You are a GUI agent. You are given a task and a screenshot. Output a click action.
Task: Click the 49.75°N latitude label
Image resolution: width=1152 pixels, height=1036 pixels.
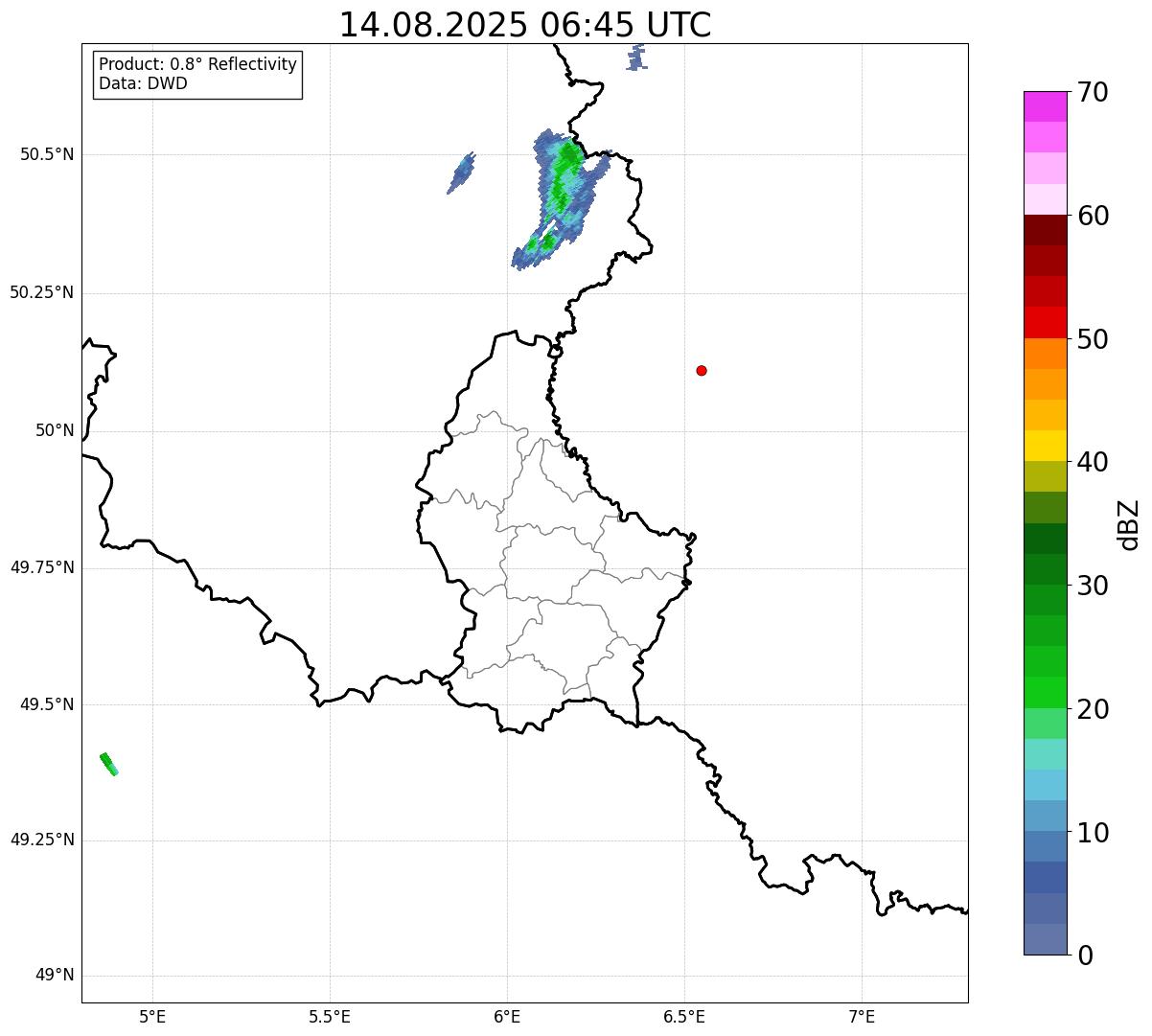pyautogui.click(x=42, y=567)
